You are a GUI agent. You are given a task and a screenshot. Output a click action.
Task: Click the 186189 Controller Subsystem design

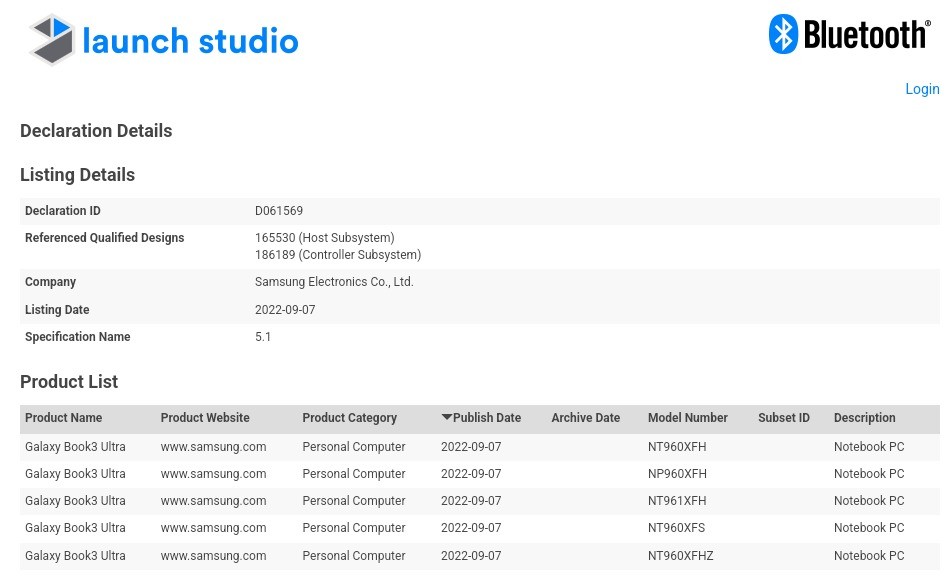(337, 255)
